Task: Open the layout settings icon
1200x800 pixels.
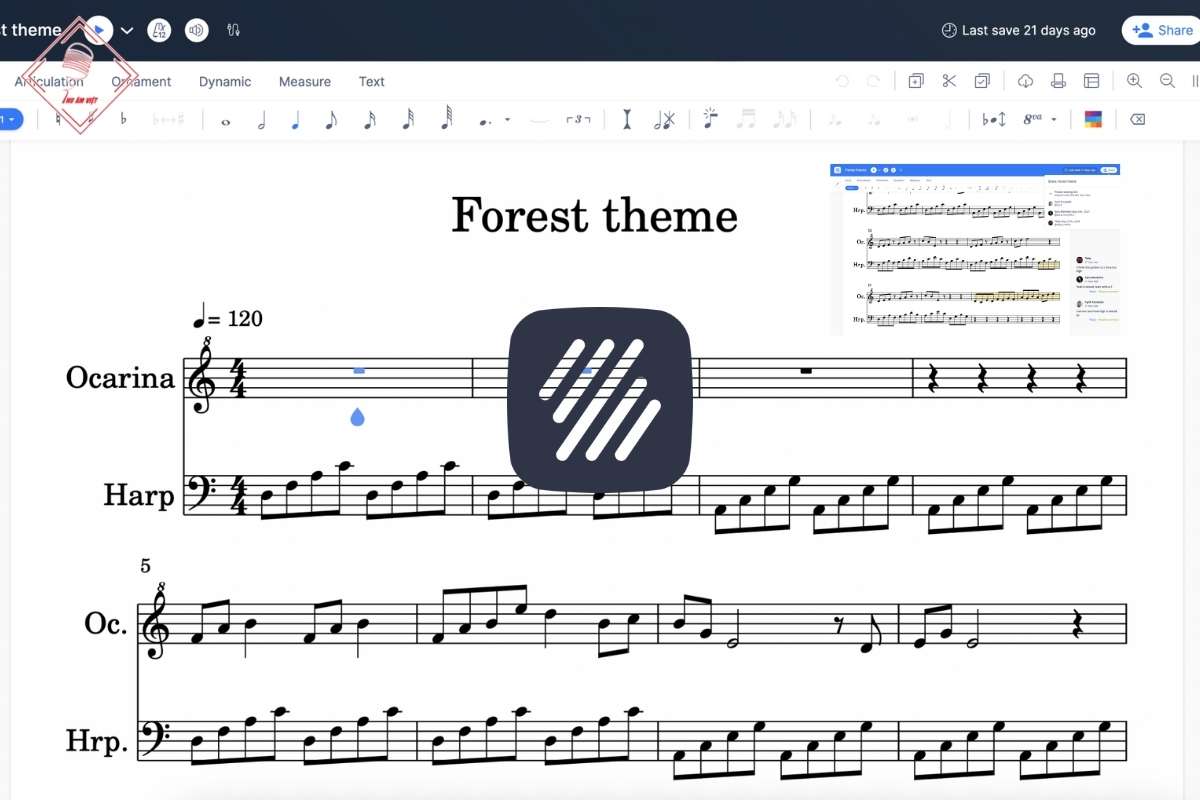Action: [x=1091, y=81]
